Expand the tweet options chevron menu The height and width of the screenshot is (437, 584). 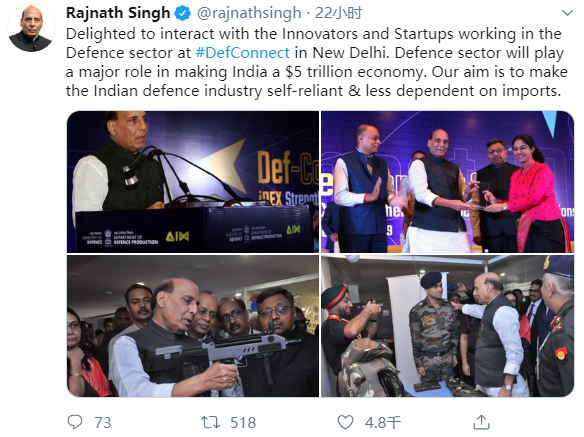tap(567, 13)
